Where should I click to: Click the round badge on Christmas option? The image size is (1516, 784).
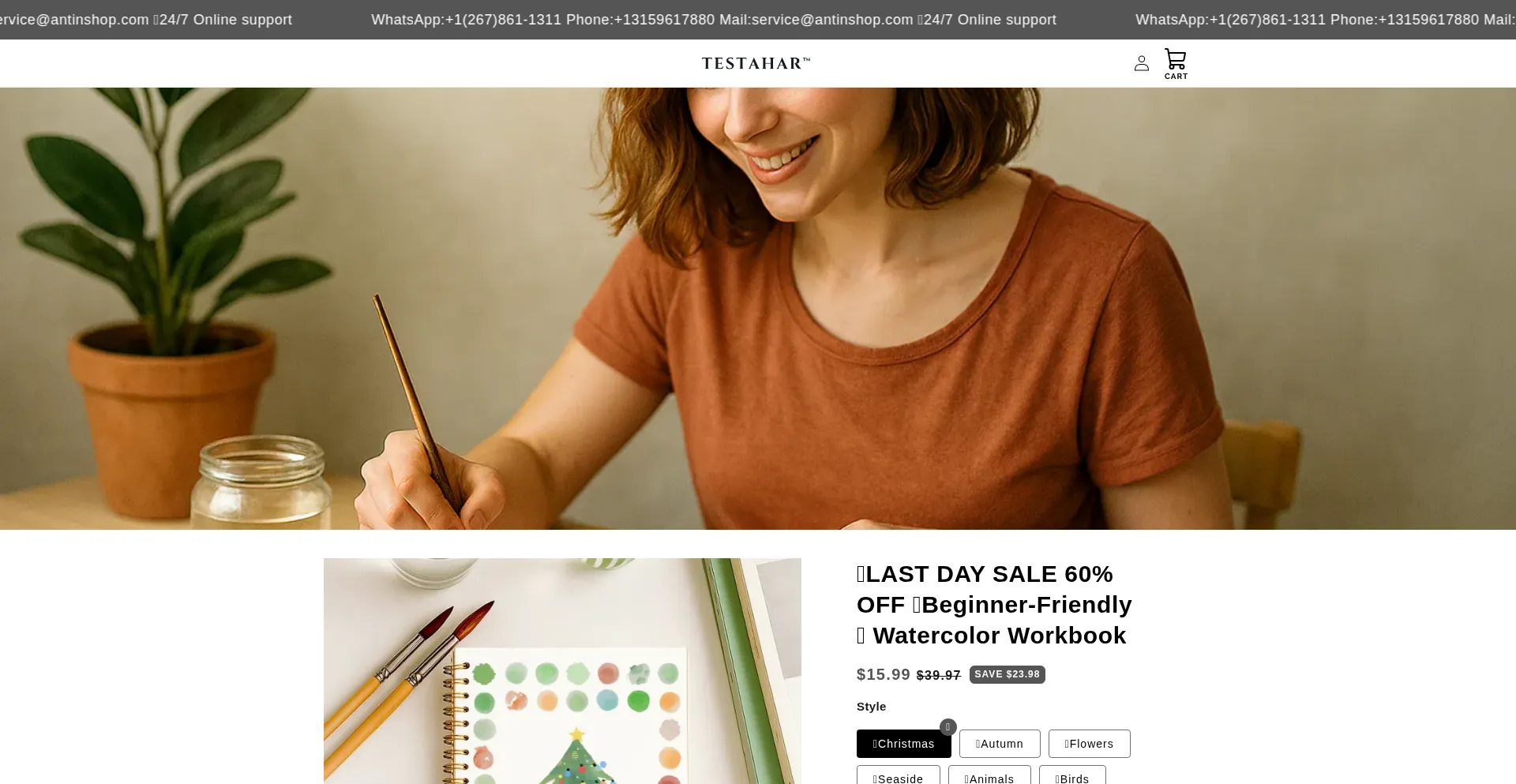click(947, 727)
